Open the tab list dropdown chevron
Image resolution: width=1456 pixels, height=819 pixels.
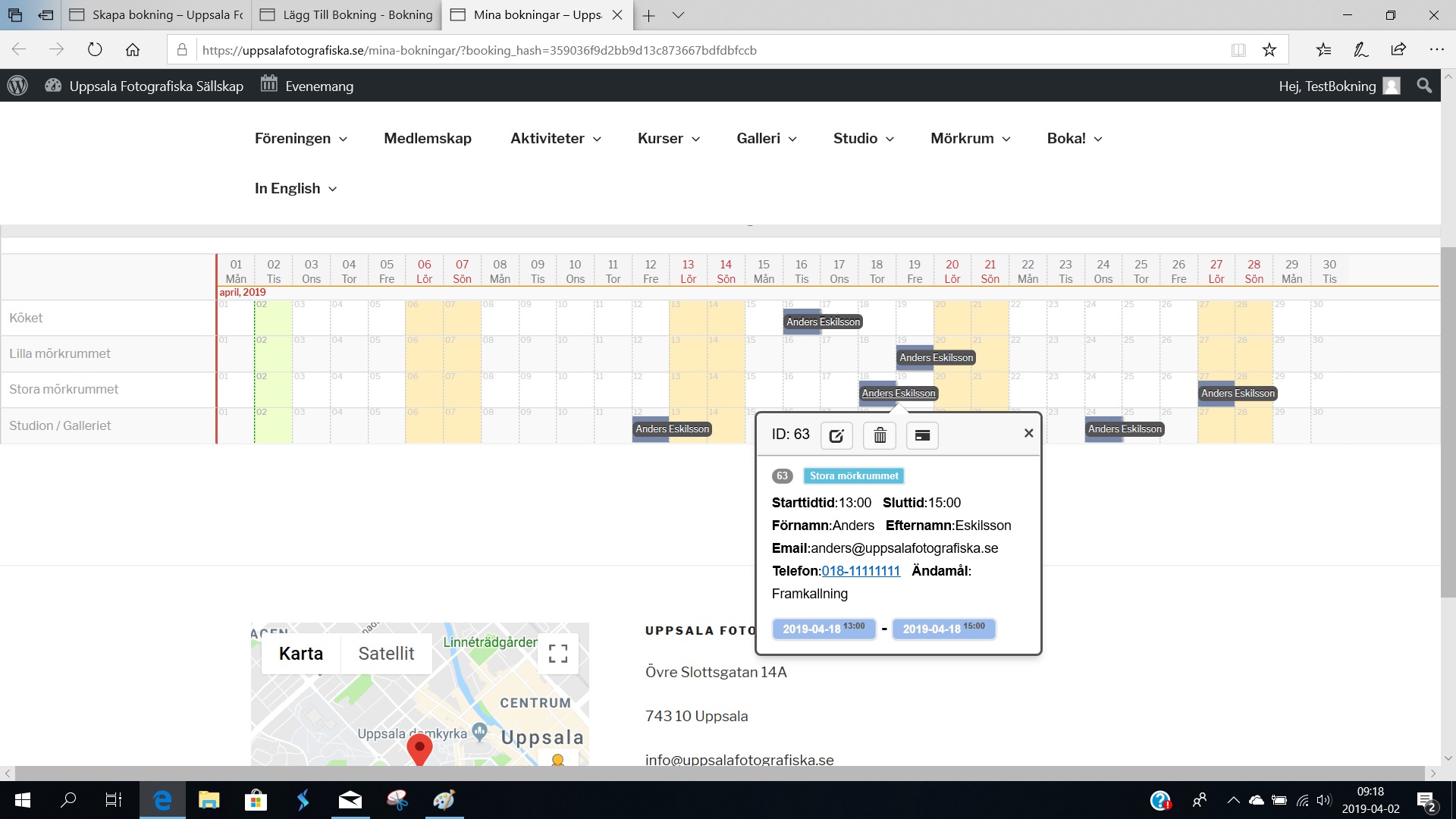pos(679,15)
